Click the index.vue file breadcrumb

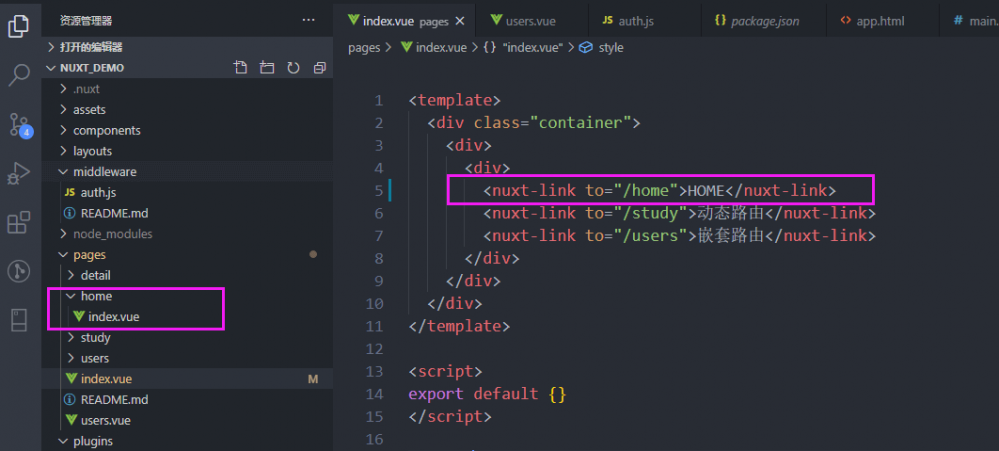[434, 47]
